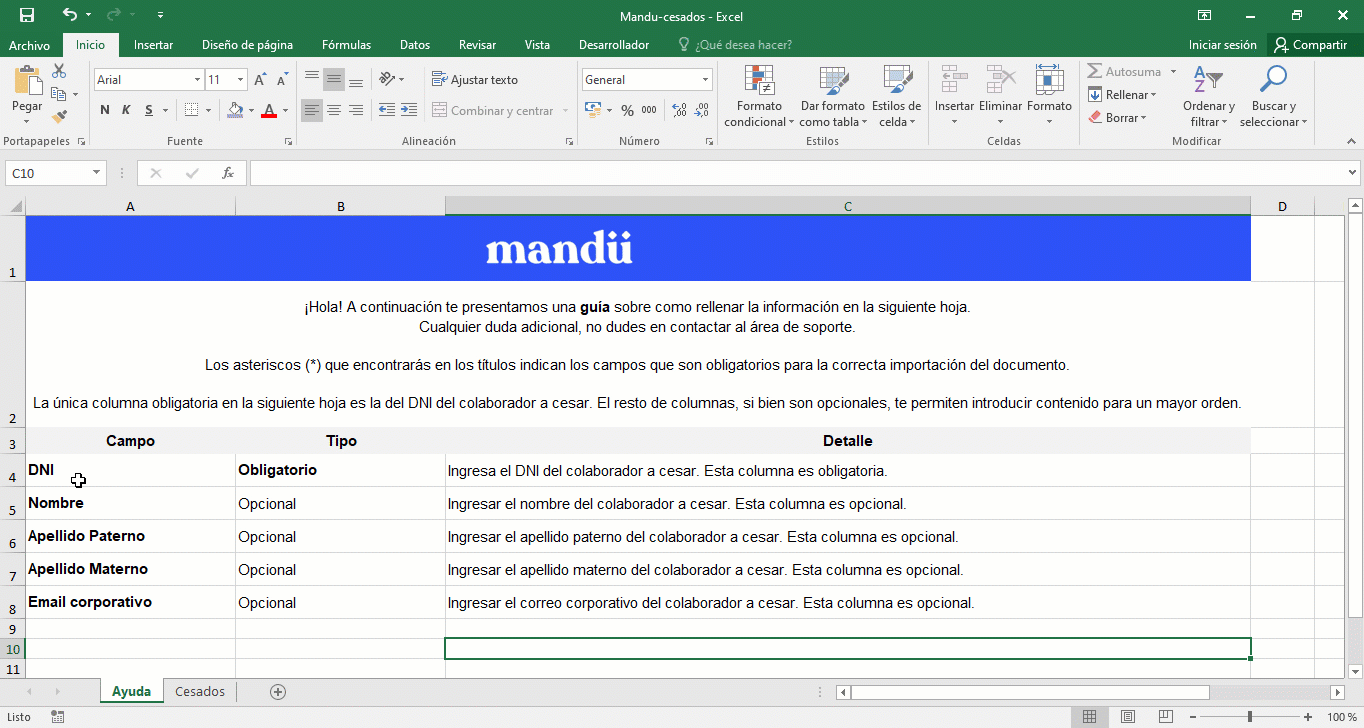Toggle underline (S) formatting

click(x=149, y=110)
